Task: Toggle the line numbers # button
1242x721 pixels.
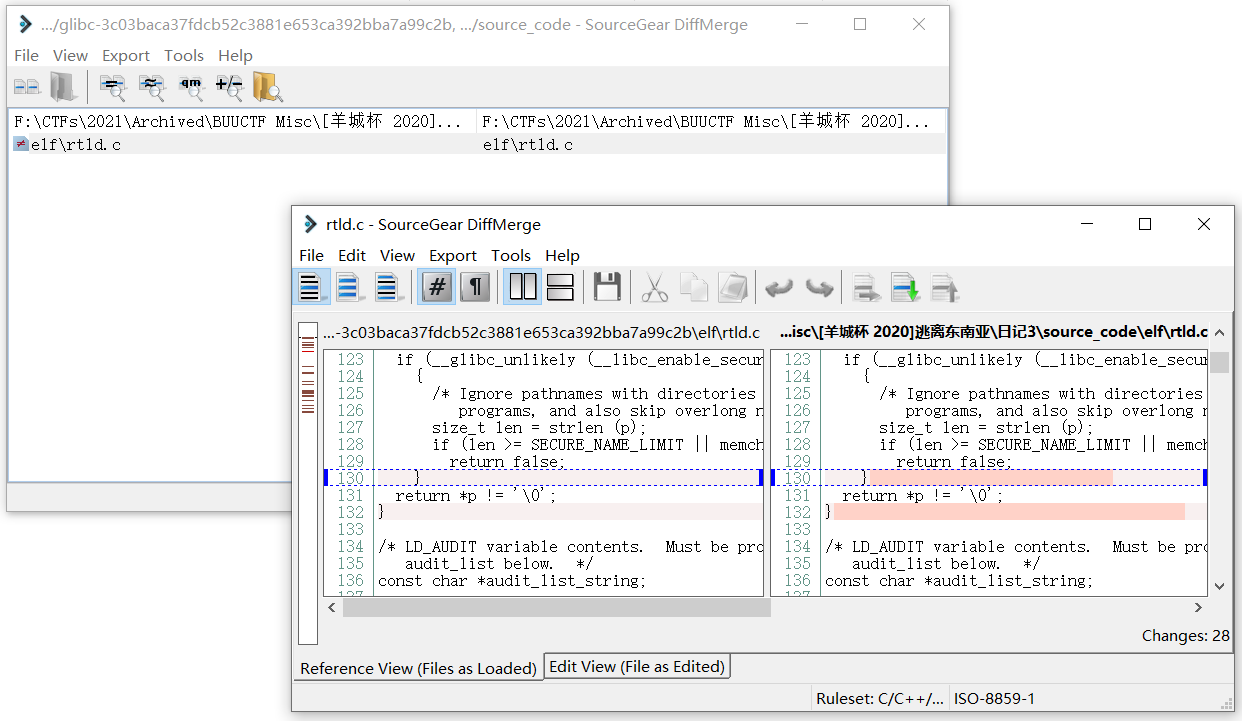Action: tap(436, 288)
